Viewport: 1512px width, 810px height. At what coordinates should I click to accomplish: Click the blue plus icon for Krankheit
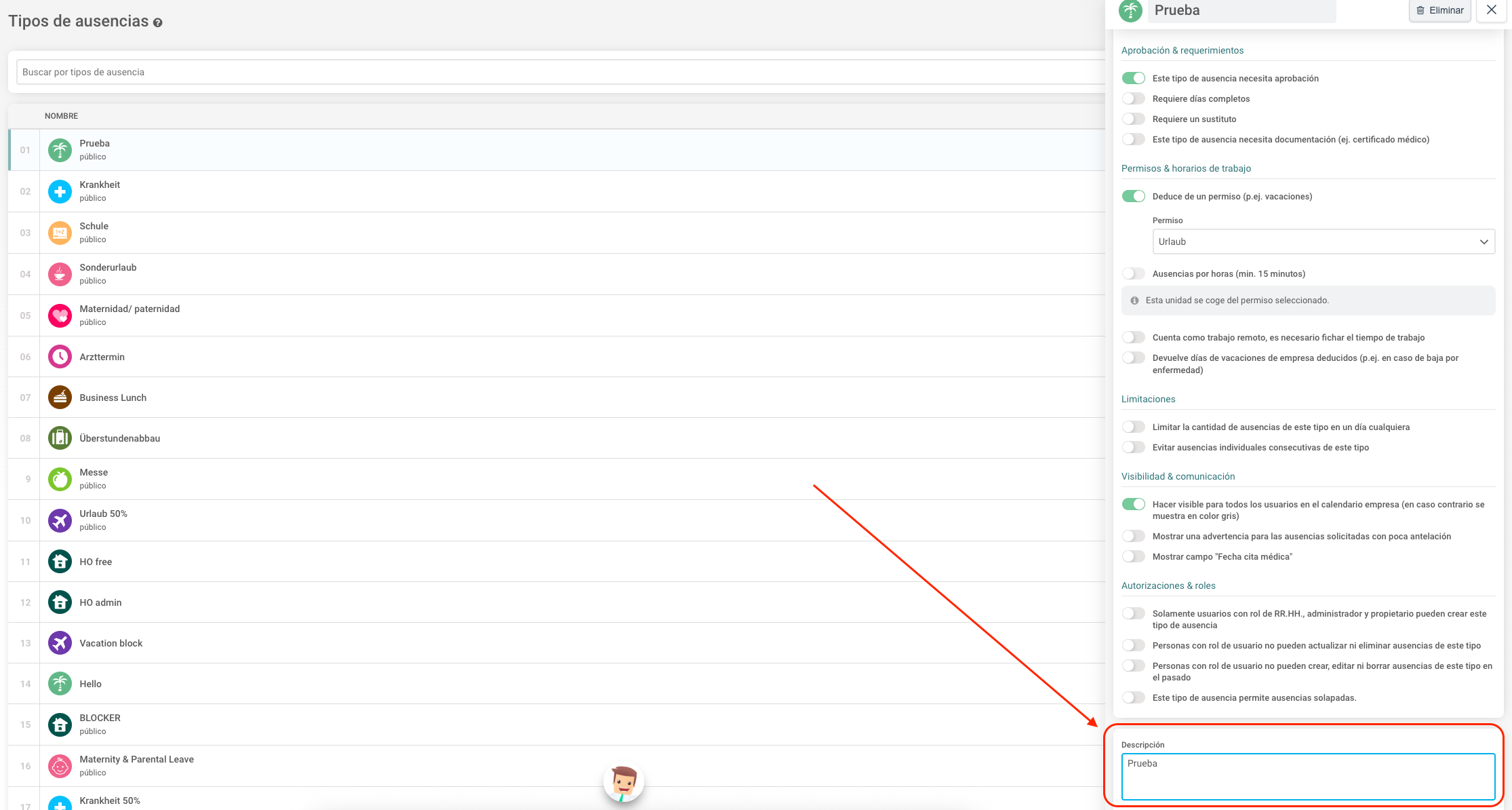point(60,191)
